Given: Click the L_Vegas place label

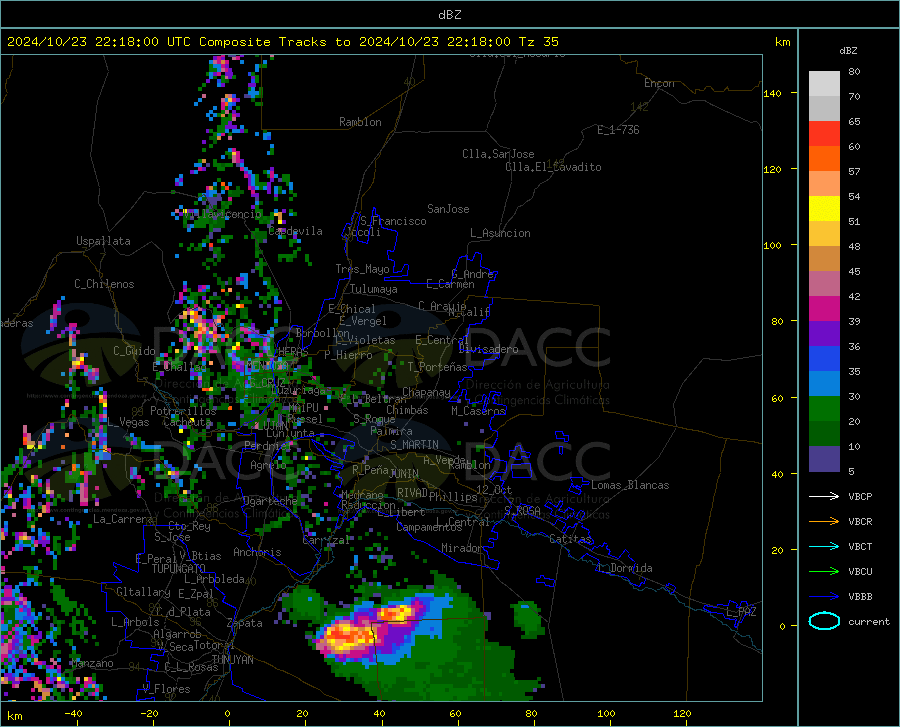Looking at the screenshot, I should [128, 422].
